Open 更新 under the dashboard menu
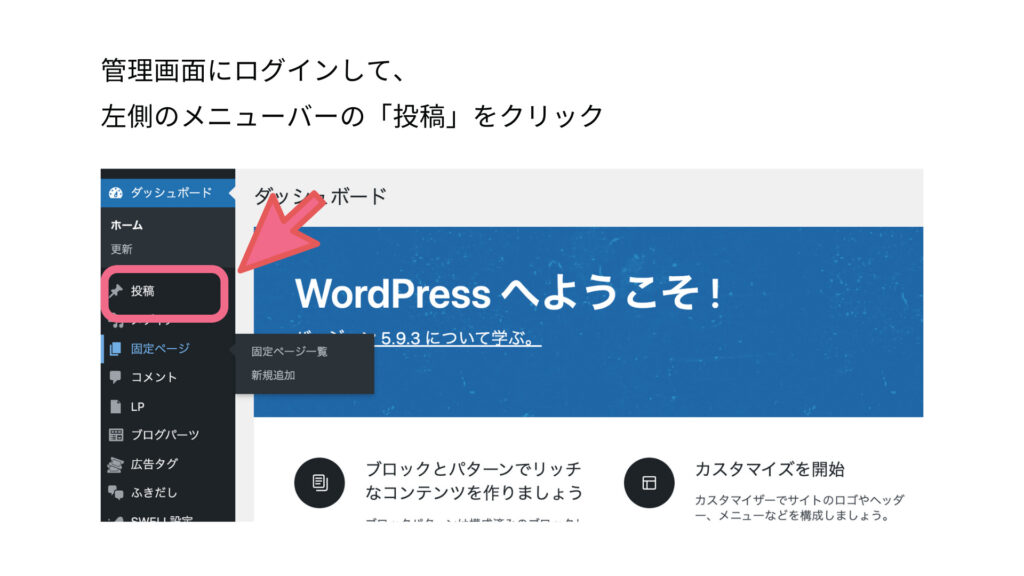This screenshot has width=1024, height=576. click(121, 249)
